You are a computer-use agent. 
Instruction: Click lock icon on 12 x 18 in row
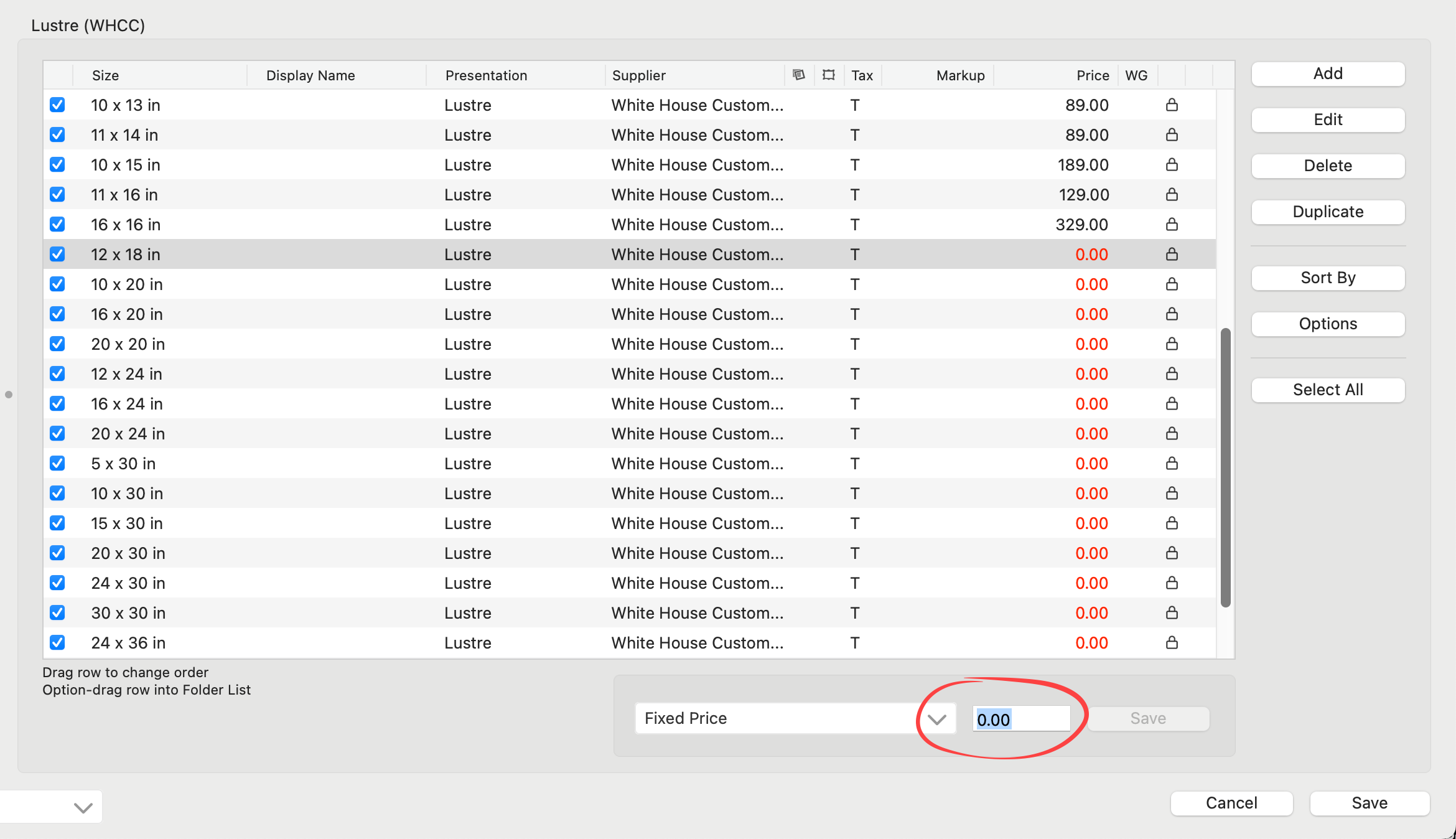coord(1172,254)
